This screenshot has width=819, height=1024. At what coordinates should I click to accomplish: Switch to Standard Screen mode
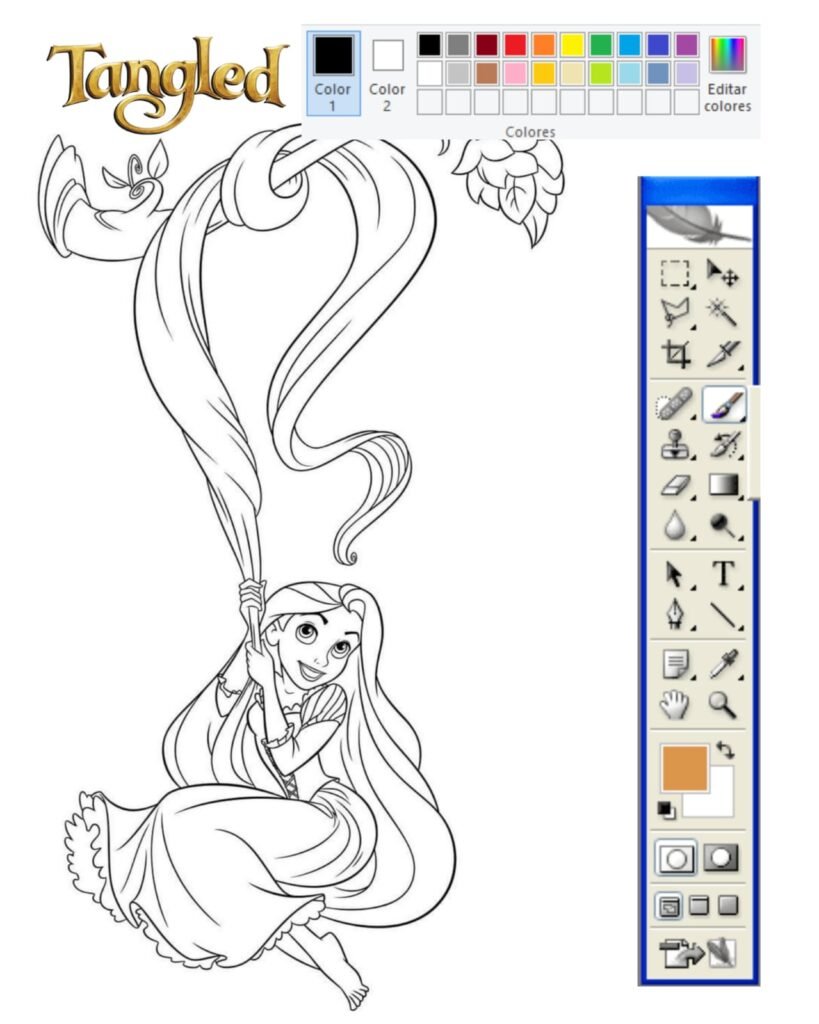click(669, 906)
